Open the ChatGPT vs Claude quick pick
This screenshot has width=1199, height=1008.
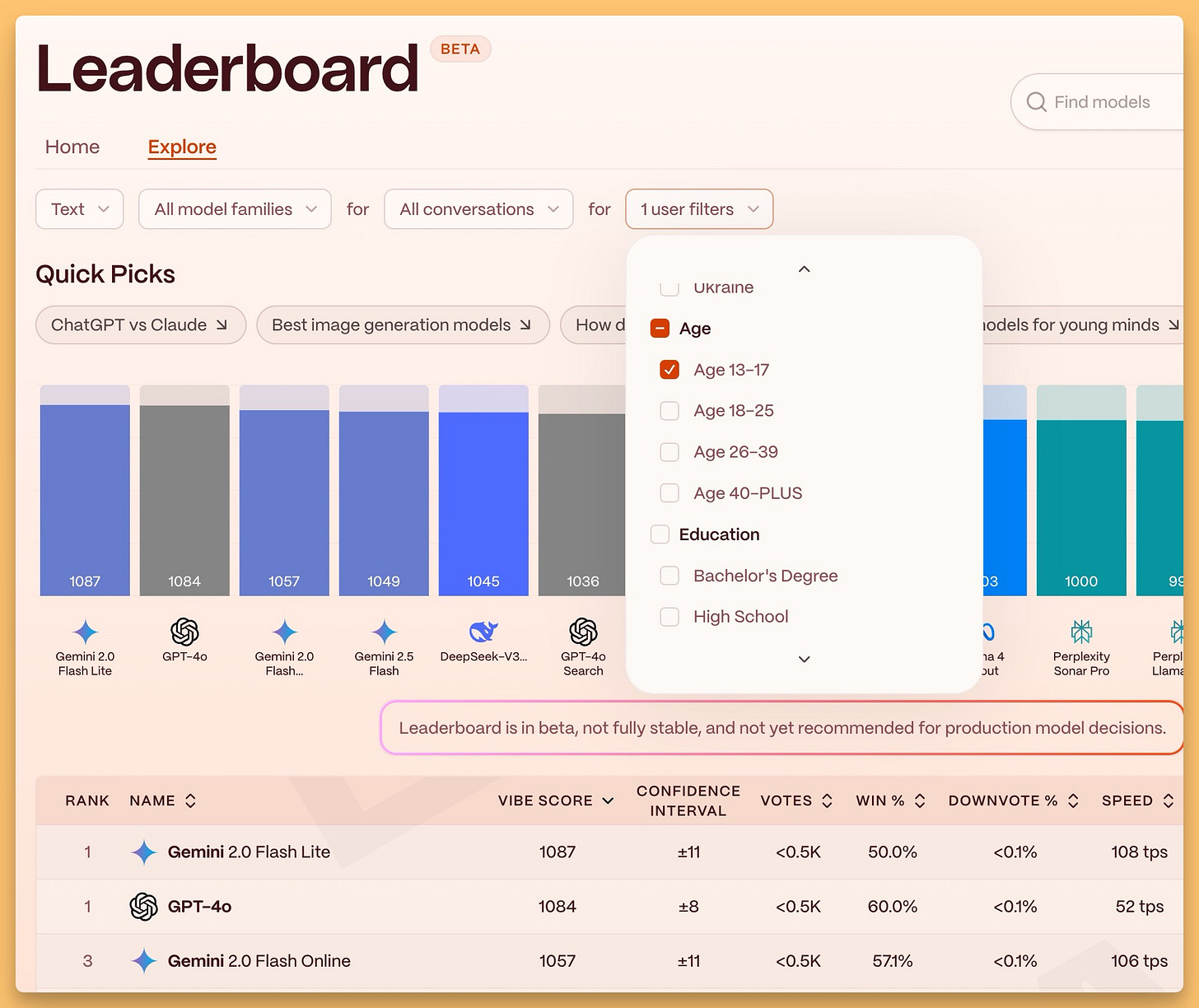[141, 325]
